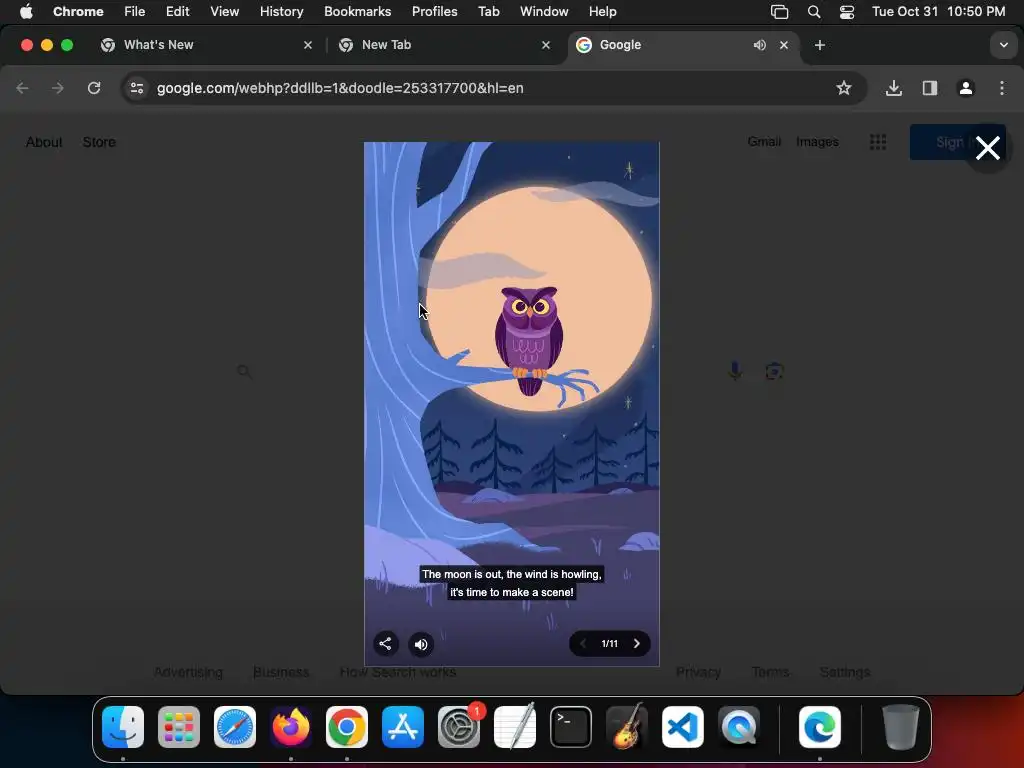Image resolution: width=1024 pixels, height=768 pixels.
Task: Close the What's New tab
Action: coord(308,45)
